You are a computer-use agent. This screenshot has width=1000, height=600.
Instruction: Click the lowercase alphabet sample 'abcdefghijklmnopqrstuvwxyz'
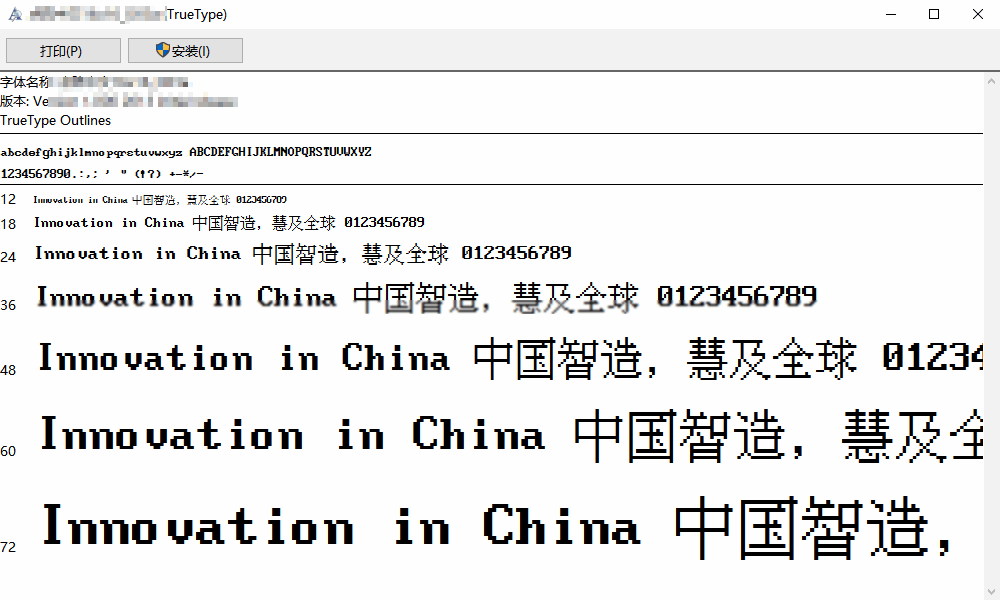tap(91, 152)
